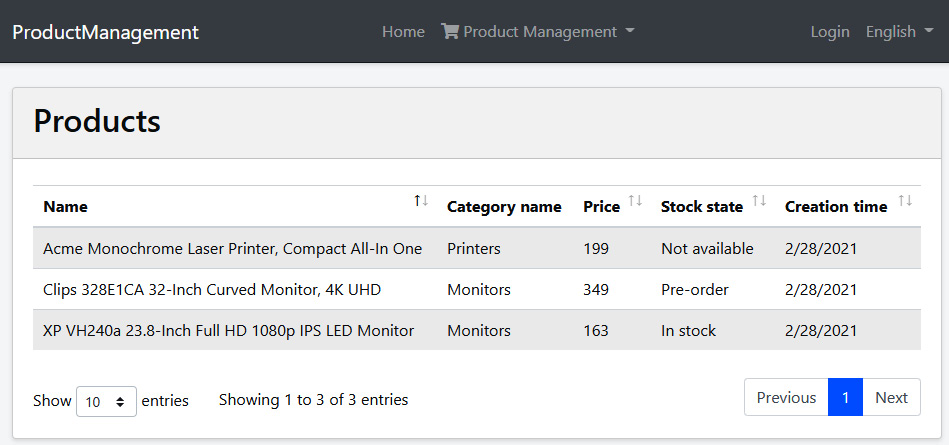Click the shopping cart icon in navbar
Image resolution: width=949 pixels, height=445 pixels.
coord(450,31)
